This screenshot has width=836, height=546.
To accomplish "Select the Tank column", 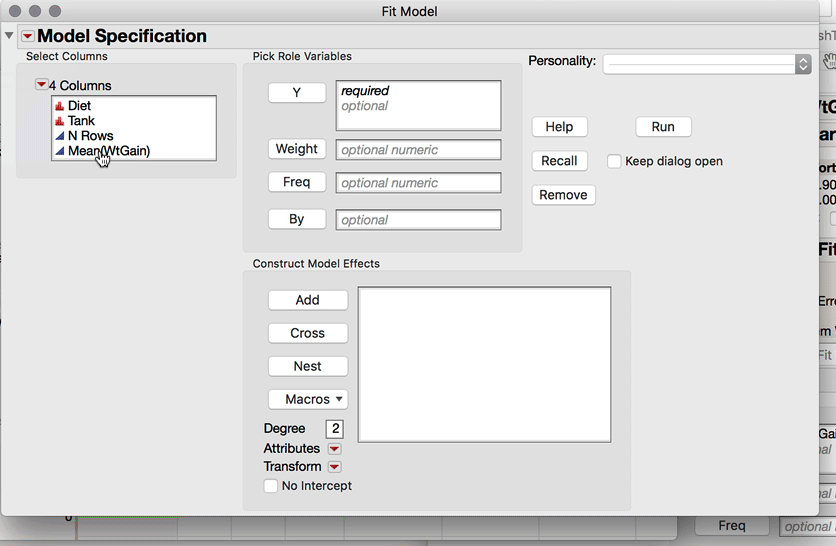I will tap(81, 121).
